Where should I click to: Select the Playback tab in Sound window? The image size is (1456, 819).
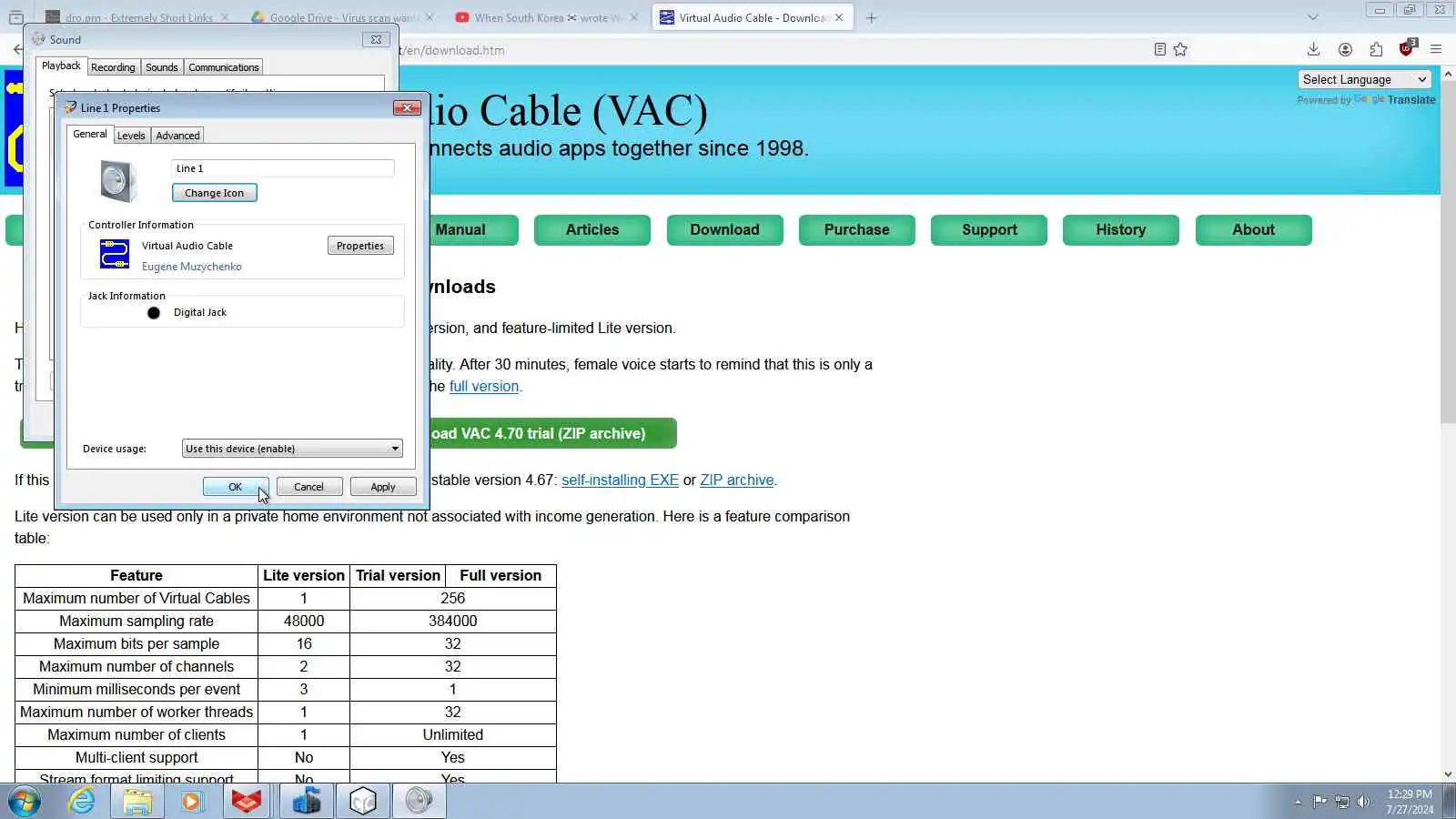point(61,66)
